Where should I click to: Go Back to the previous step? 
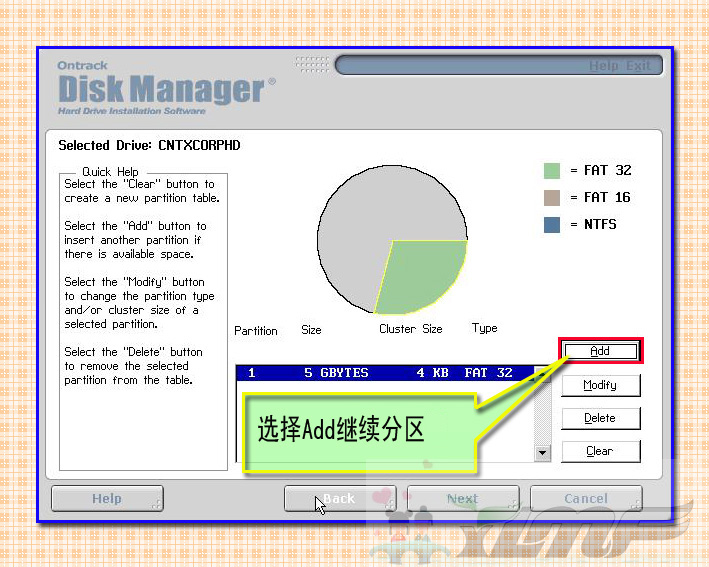[x=340, y=498]
